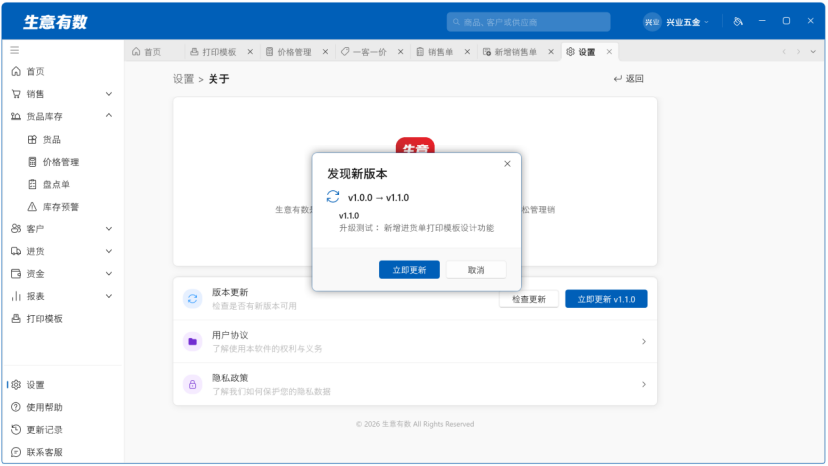Image resolution: width=828 pixels, height=466 pixels.
Task: Open 库存预警 in the sidebar
Action: tap(61, 207)
